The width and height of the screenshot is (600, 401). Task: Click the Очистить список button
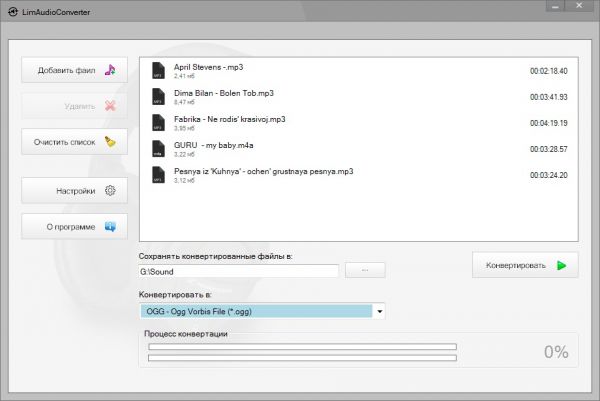(75, 142)
